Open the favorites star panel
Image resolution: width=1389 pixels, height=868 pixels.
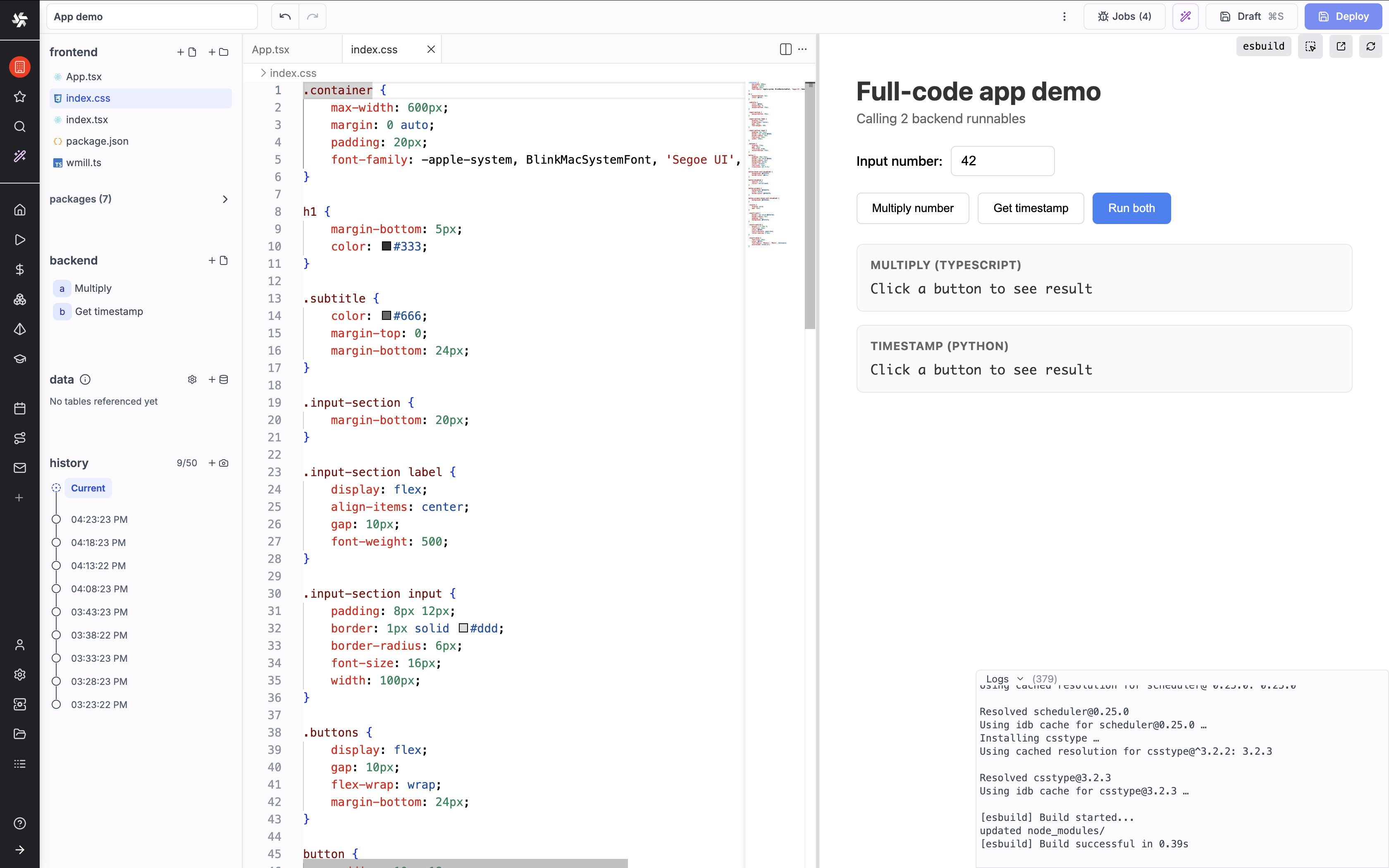20,96
